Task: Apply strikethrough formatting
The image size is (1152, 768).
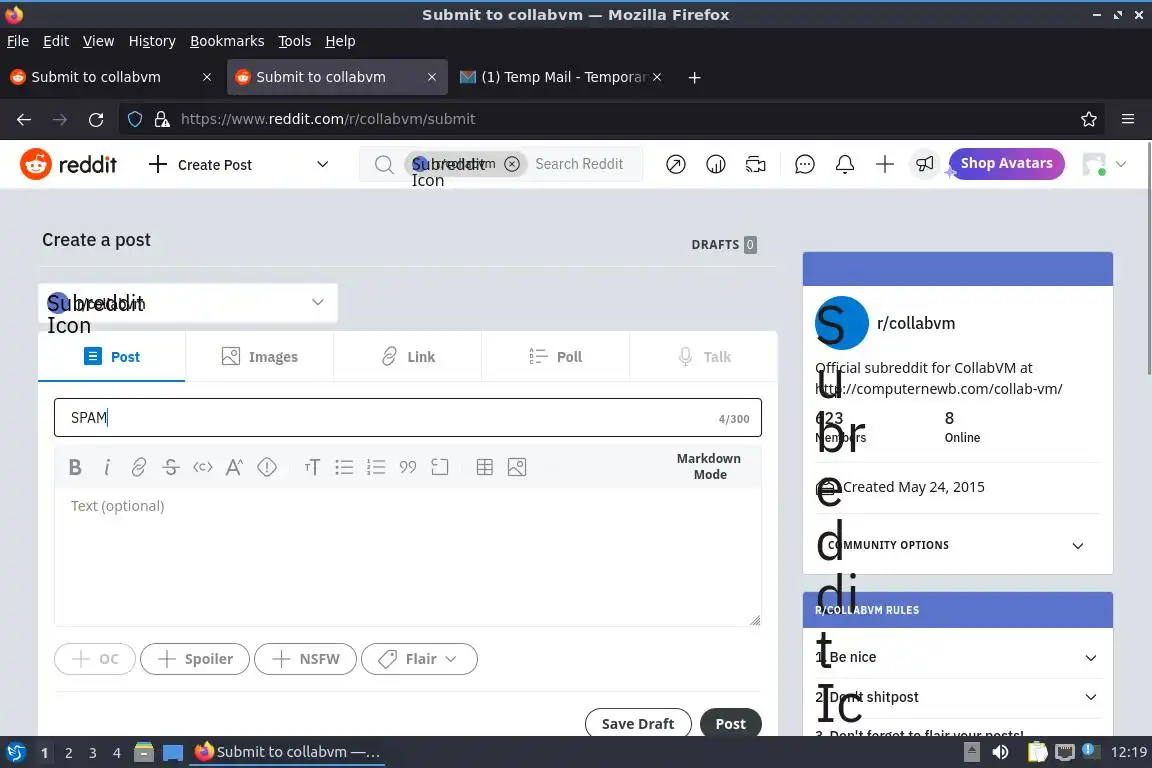Action: (x=170, y=467)
